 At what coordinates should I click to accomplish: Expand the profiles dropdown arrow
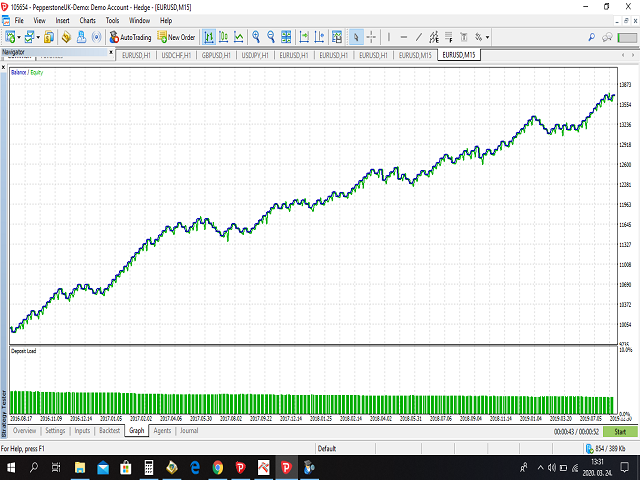40,37
